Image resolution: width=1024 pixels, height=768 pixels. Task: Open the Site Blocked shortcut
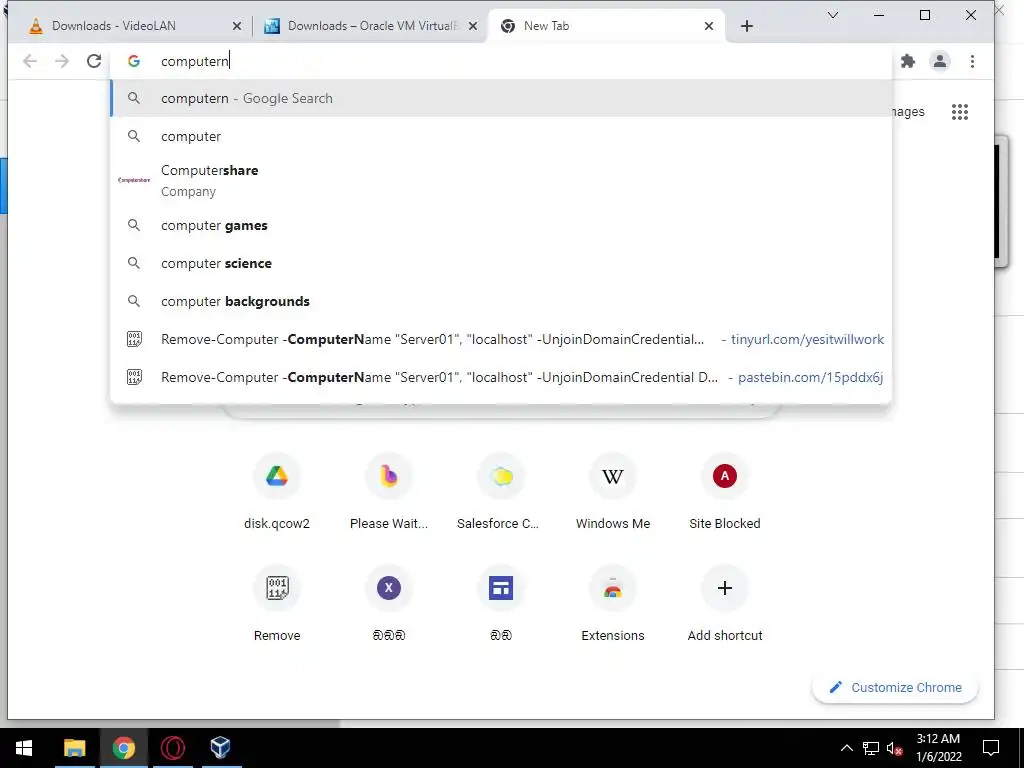point(724,492)
